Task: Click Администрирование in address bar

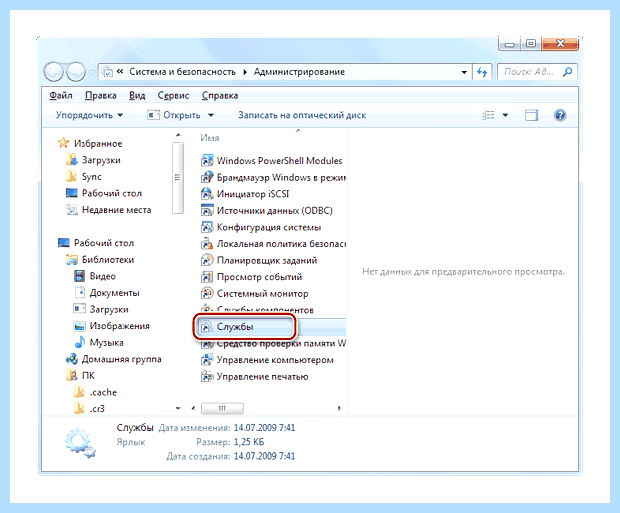Action: tap(299, 72)
